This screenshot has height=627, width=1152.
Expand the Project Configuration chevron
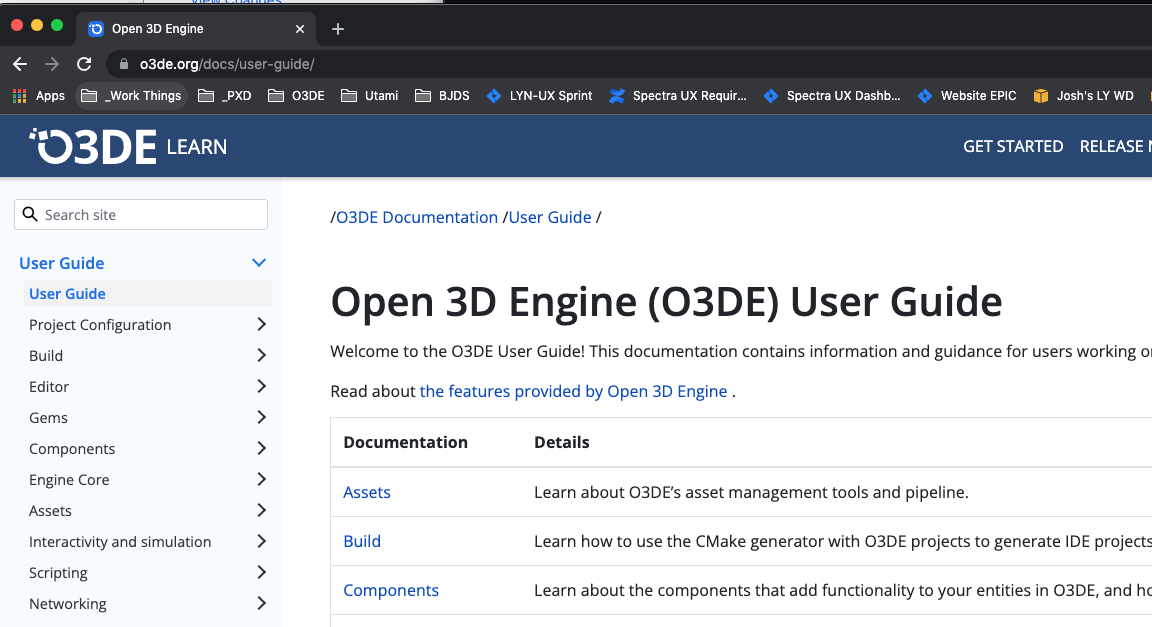[x=262, y=324]
